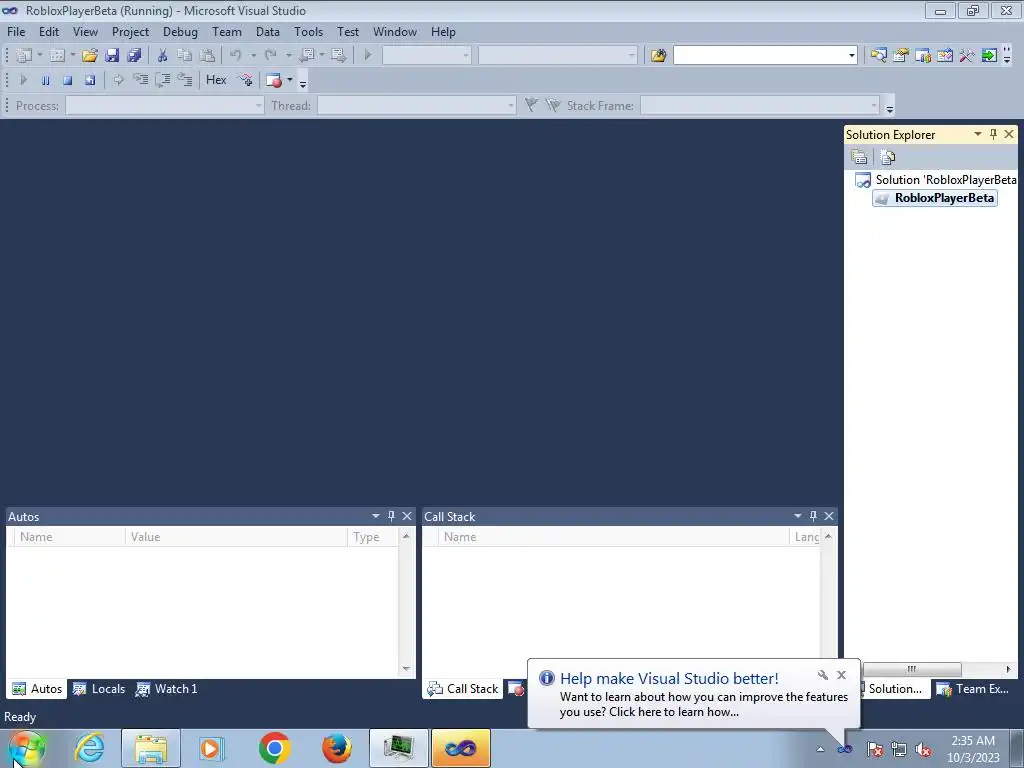Open the Find combo box dropdown
Viewport: 1024px width, 768px height.
851,56
